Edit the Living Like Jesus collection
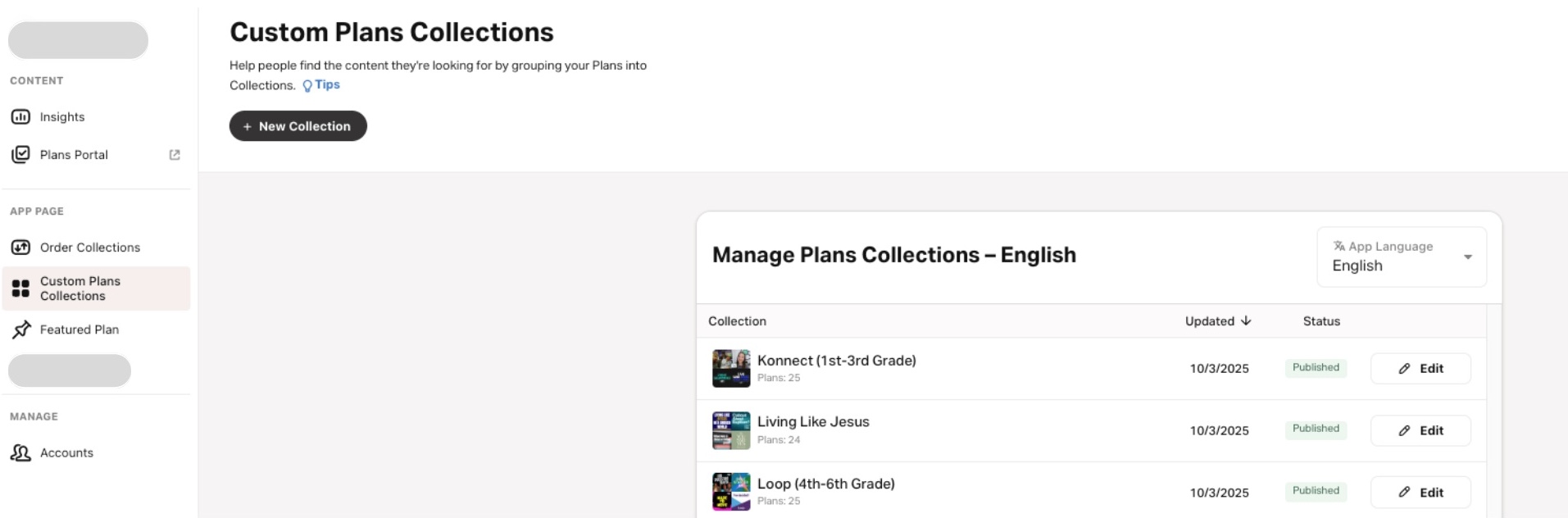The height and width of the screenshot is (518, 1568). click(1420, 430)
